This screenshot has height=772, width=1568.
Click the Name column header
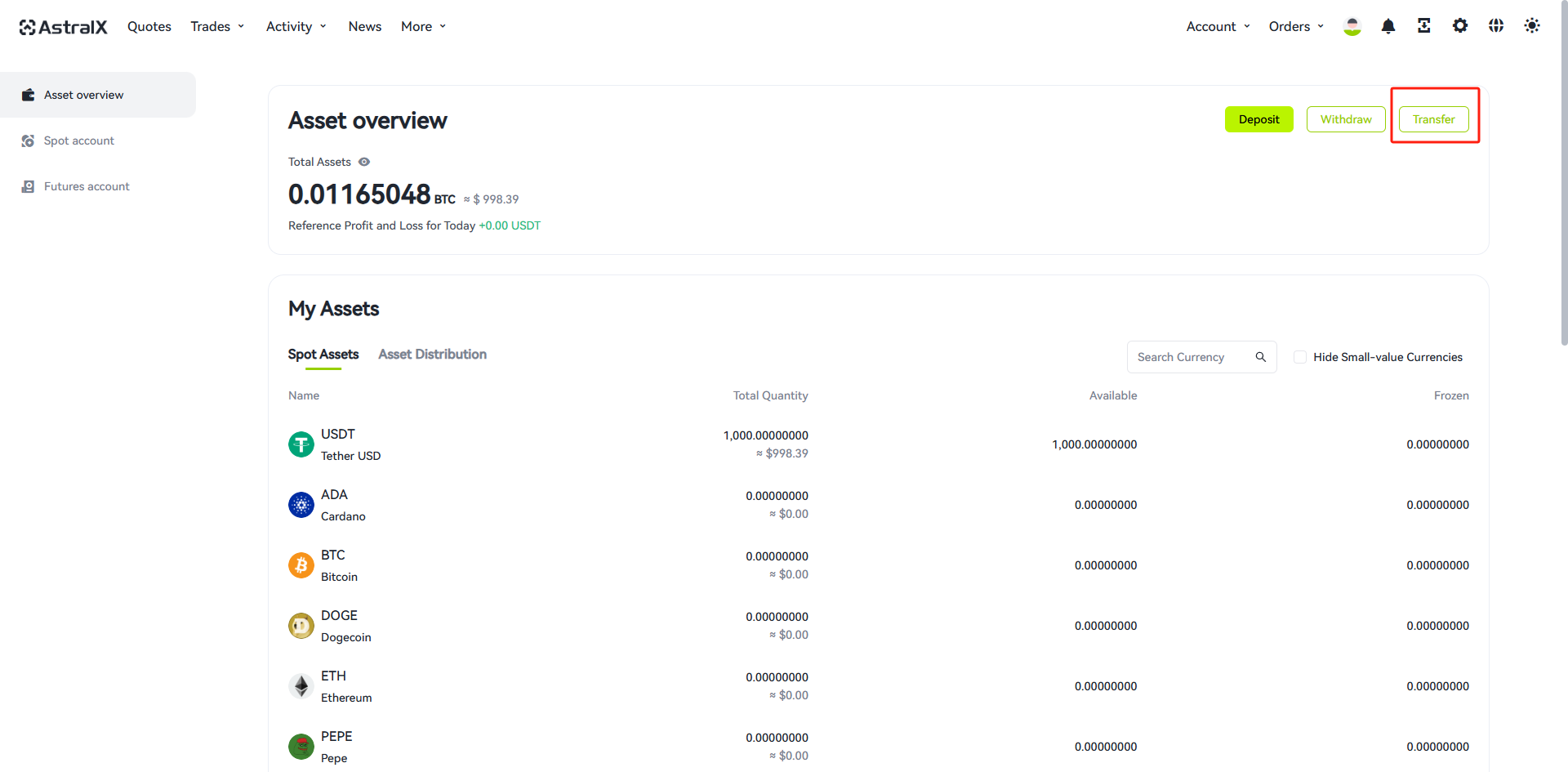point(304,395)
